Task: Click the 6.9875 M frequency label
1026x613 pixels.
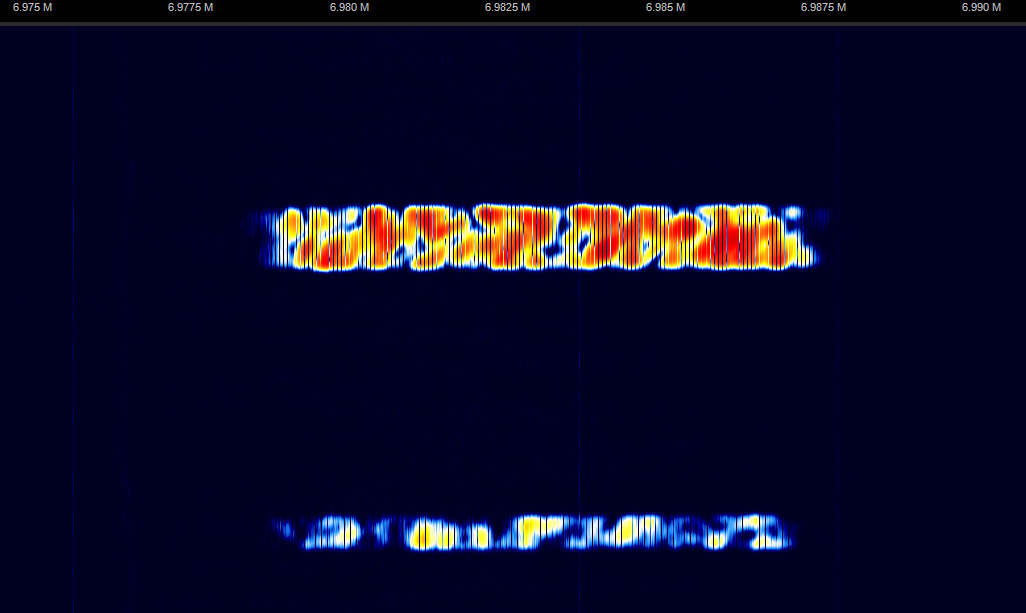Action: (823, 8)
